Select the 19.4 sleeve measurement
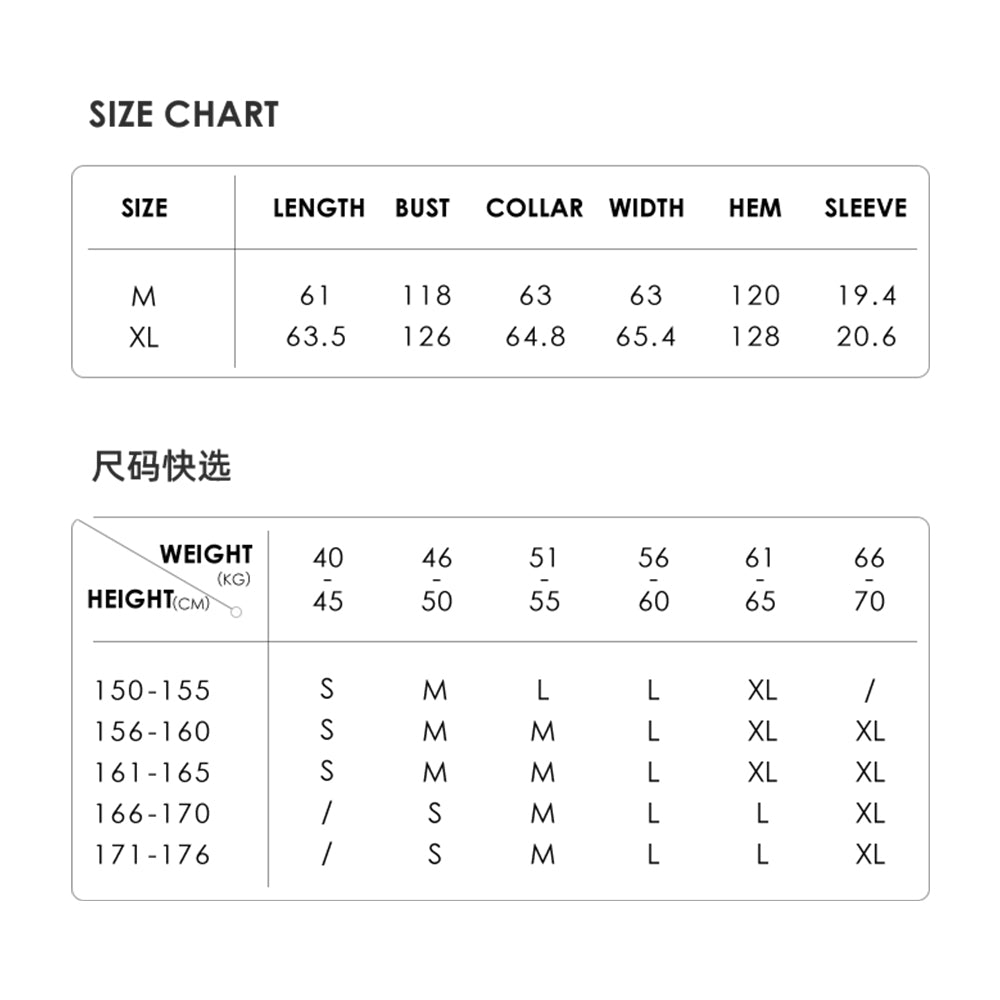 (x=866, y=295)
